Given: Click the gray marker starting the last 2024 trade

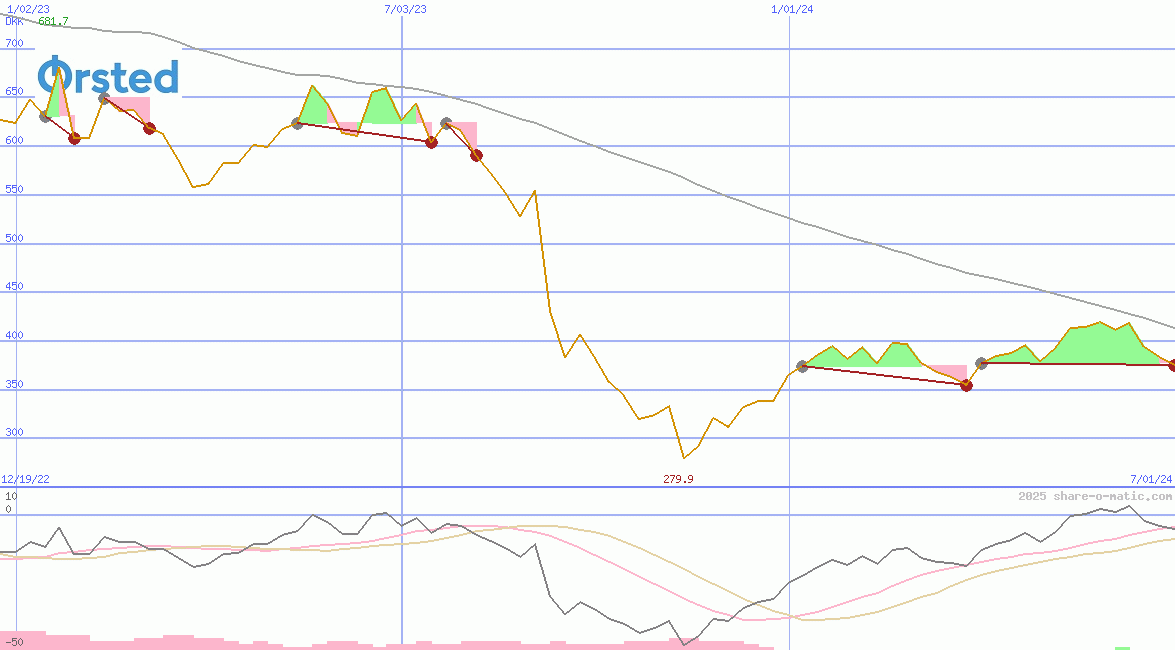Looking at the screenshot, I should point(981,363).
